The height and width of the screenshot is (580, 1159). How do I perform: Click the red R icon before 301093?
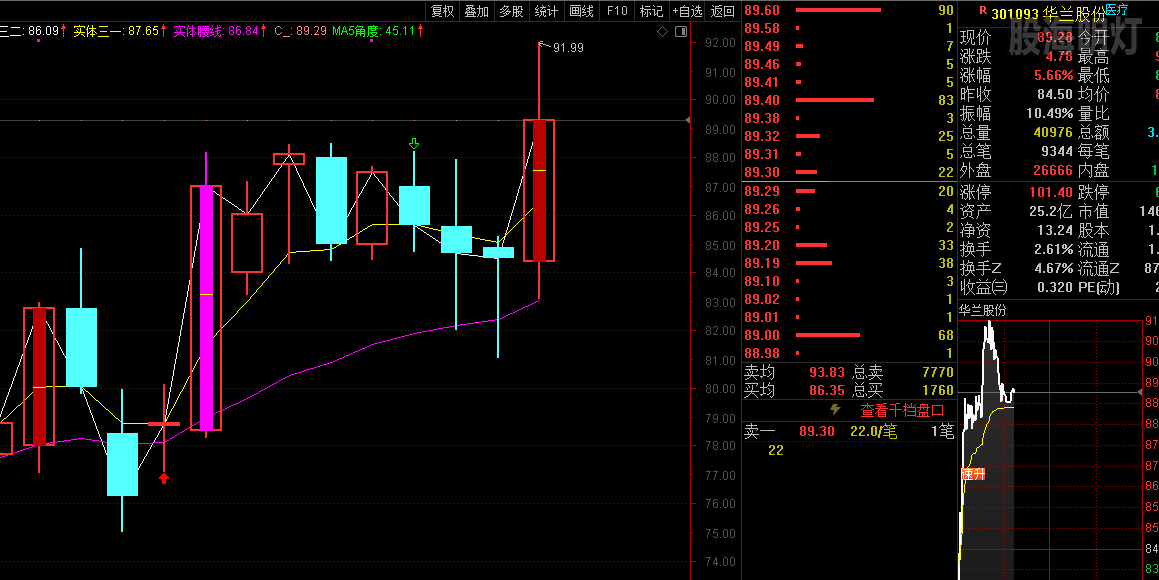pos(982,11)
